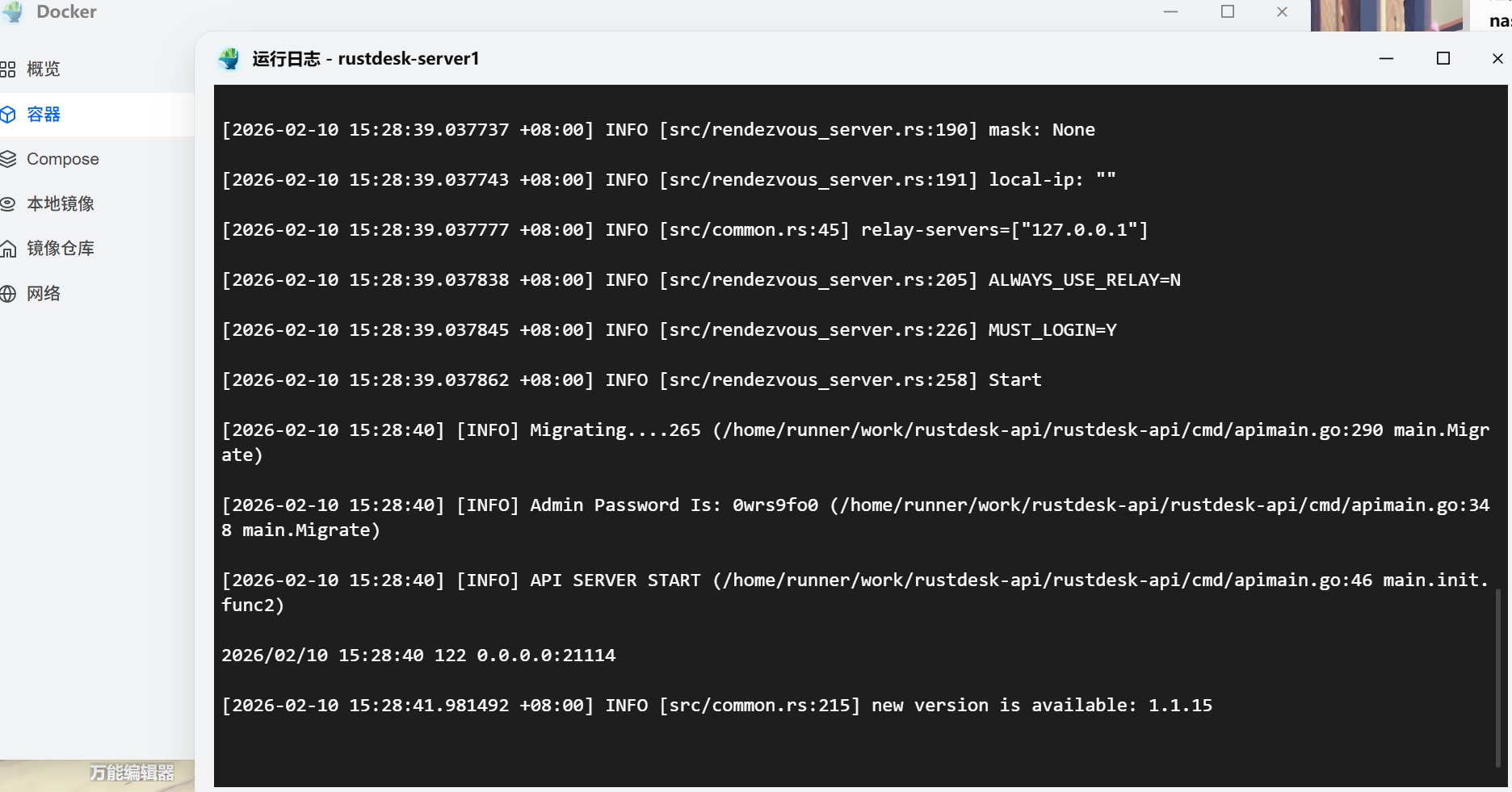Viewport: 1512px width, 792px height.
Task: Minimize the 运行日志 log window
Action: pos(1386,58)
